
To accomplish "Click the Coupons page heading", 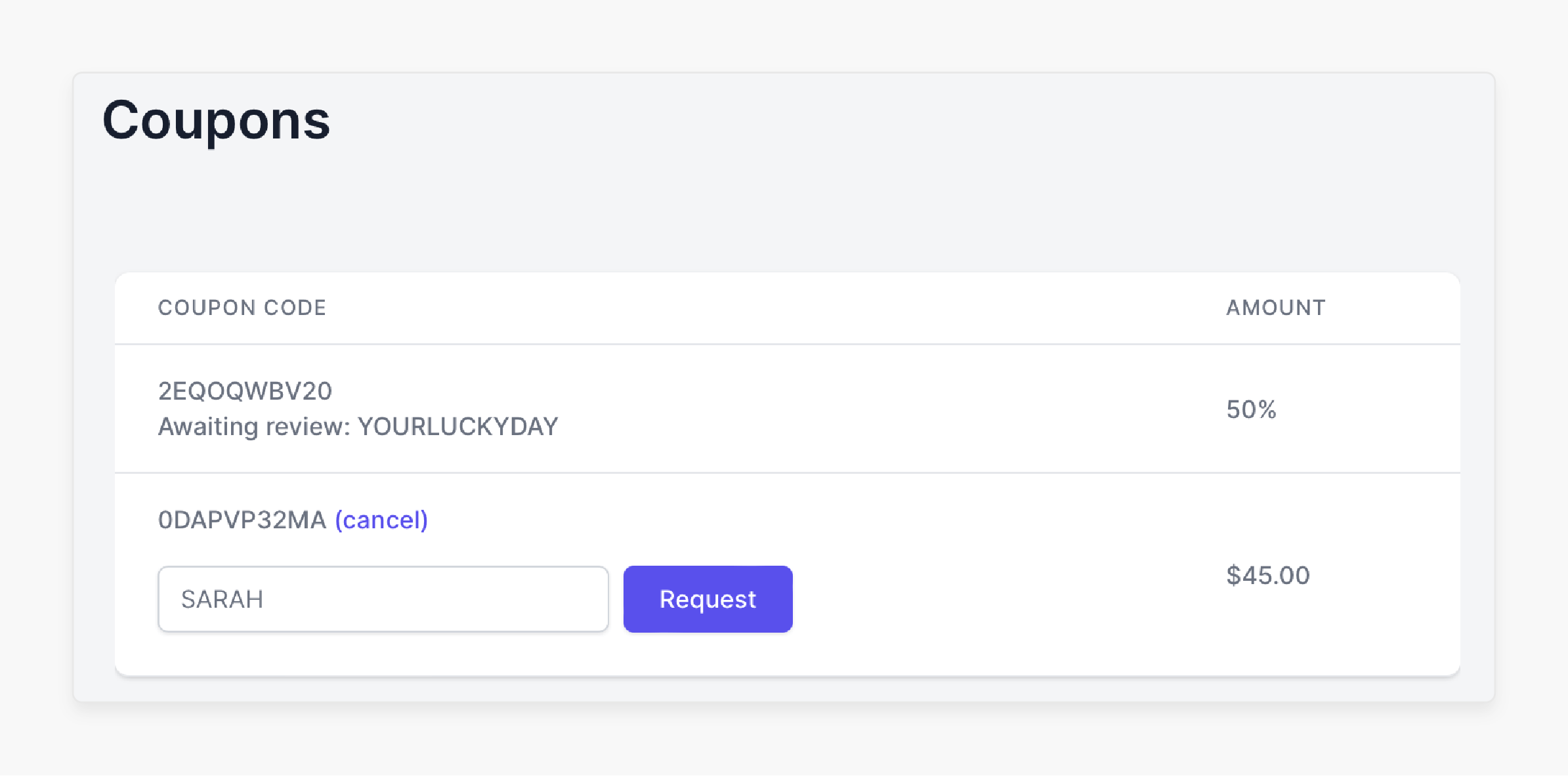I will 216,120.
